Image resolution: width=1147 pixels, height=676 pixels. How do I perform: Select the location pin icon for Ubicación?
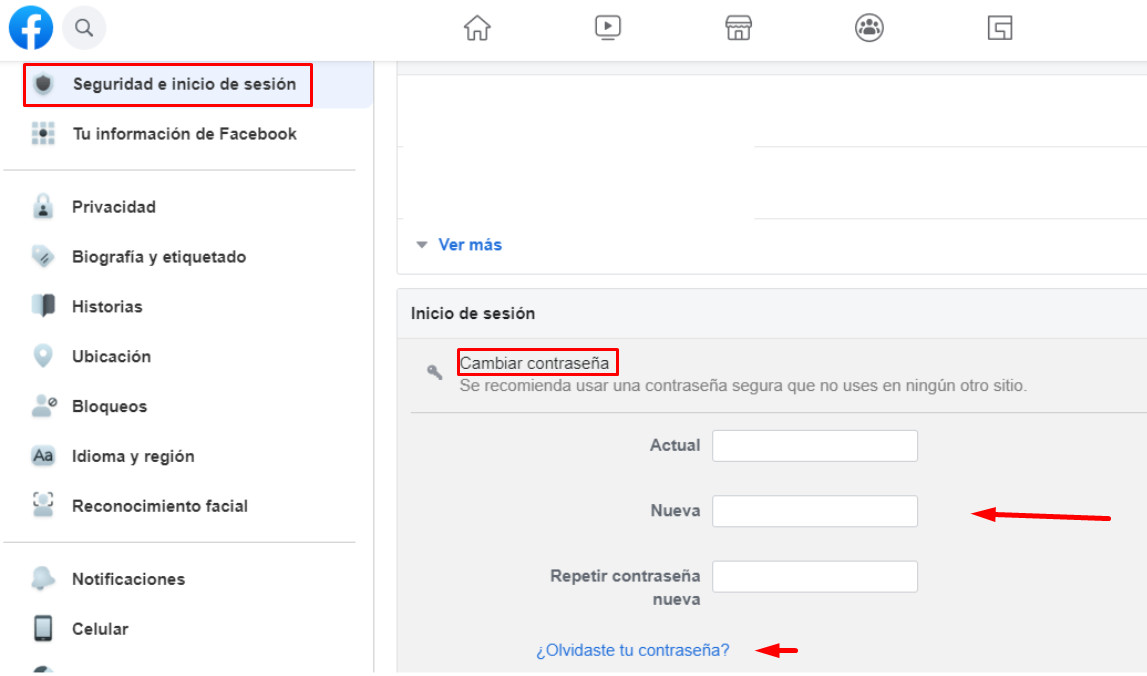point(42,356)
